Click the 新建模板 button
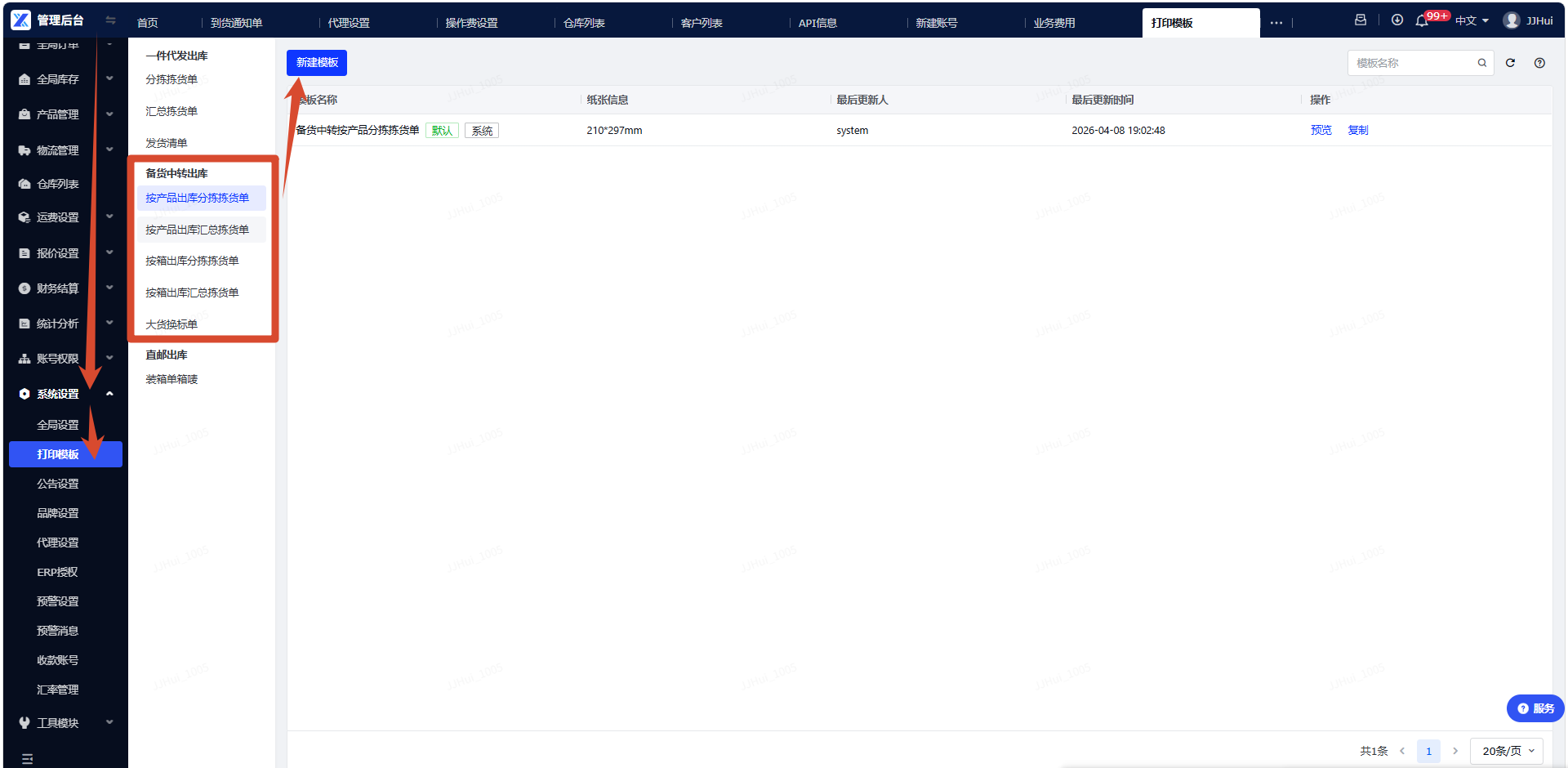This screenshot has width=1568, height=768. (317, 63)
